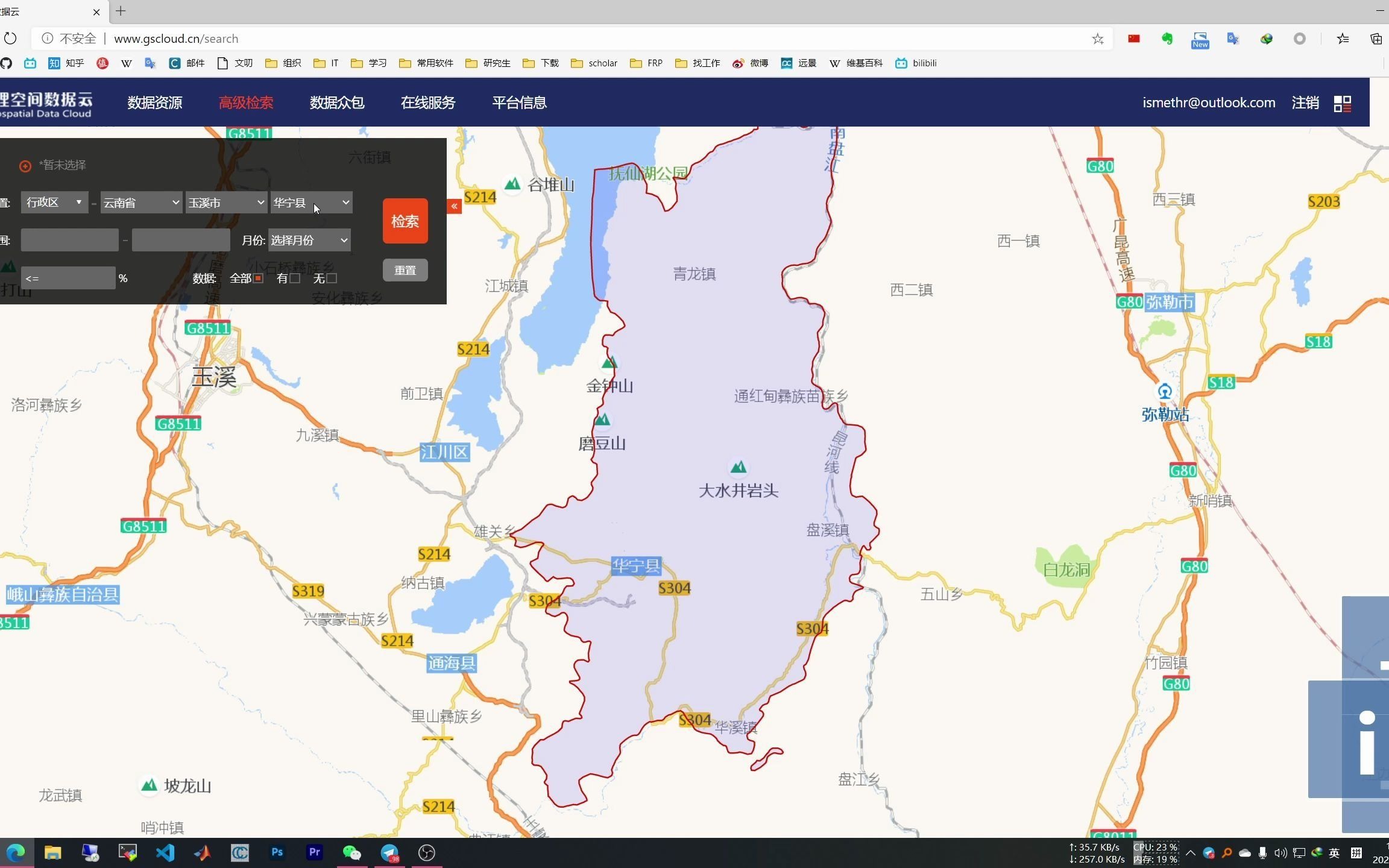Screen dimensions: 1389x868
Task: Check the 无 data checkbox
Action: [332, 278]
